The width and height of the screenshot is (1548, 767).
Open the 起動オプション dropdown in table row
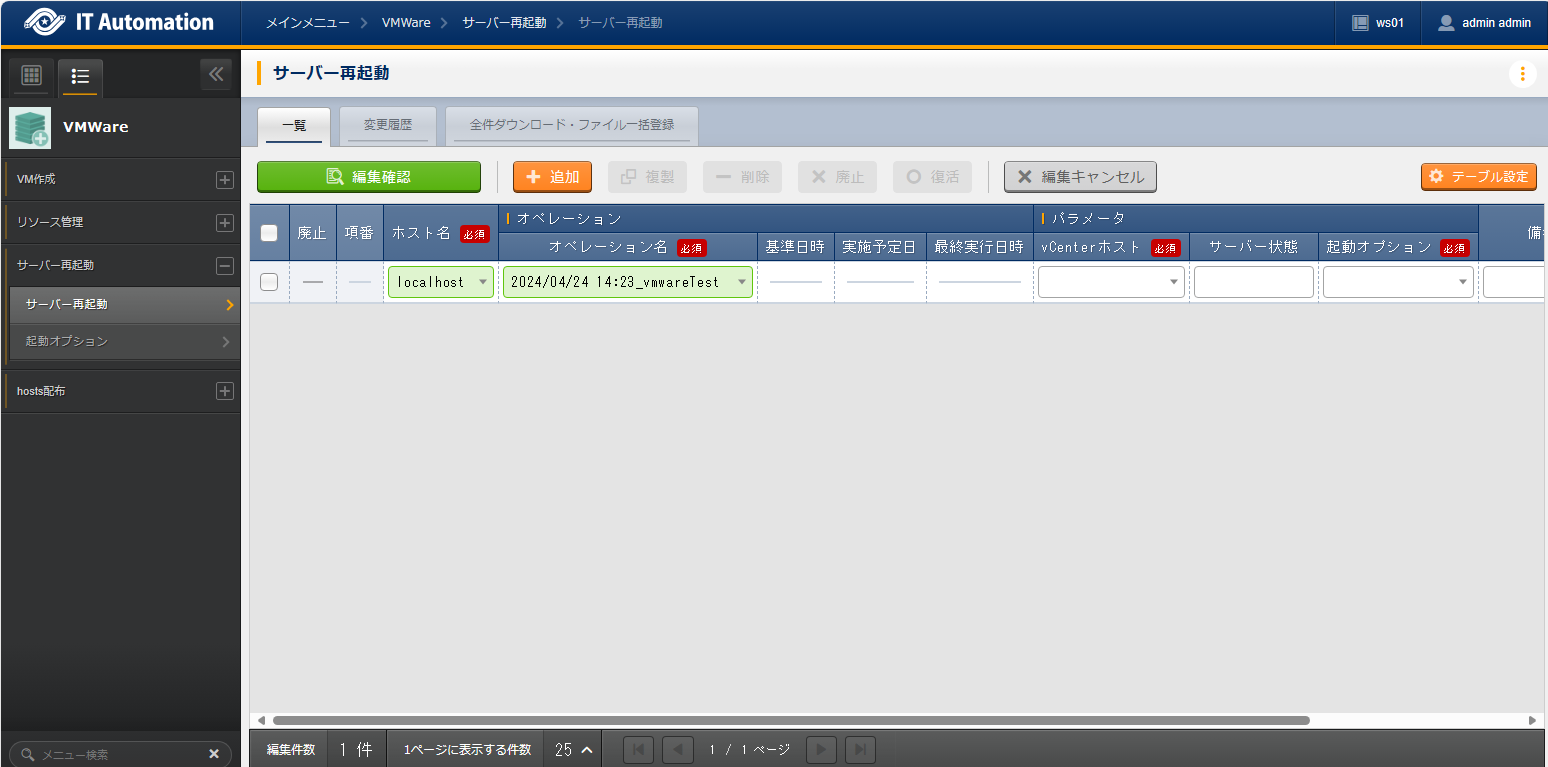[x=1397, y=282]
